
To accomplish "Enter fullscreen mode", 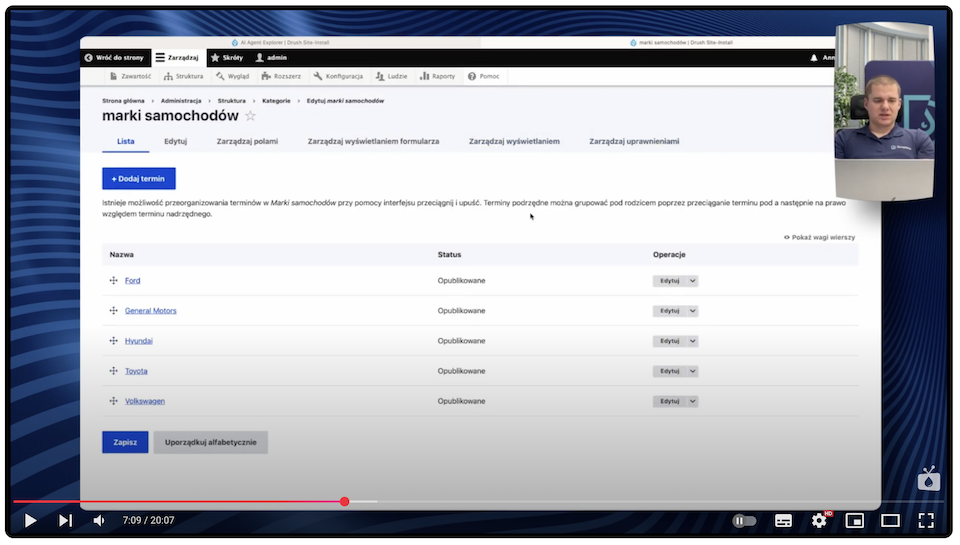I will [x=926, y=521].
